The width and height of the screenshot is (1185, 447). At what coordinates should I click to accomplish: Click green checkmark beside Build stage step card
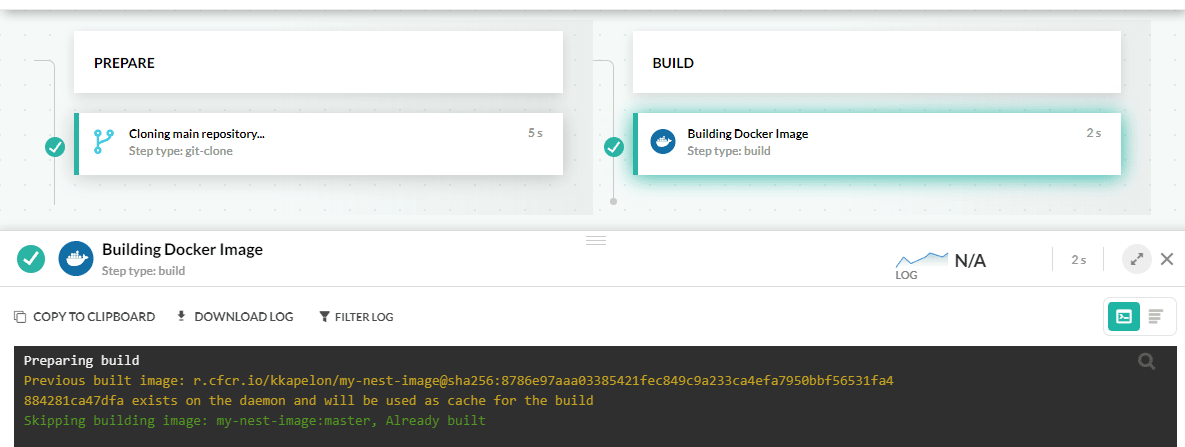[614, 147]
